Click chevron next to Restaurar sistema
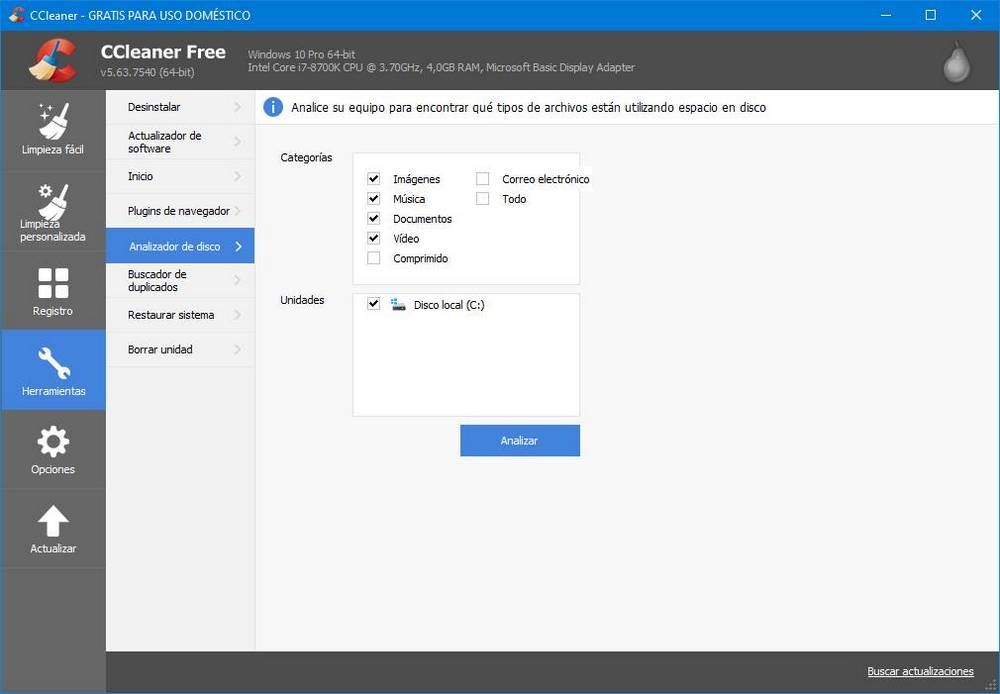Image resolution: width=1000 pixels, height=694 pixels. pyautogui.click(x=238, y=314)
